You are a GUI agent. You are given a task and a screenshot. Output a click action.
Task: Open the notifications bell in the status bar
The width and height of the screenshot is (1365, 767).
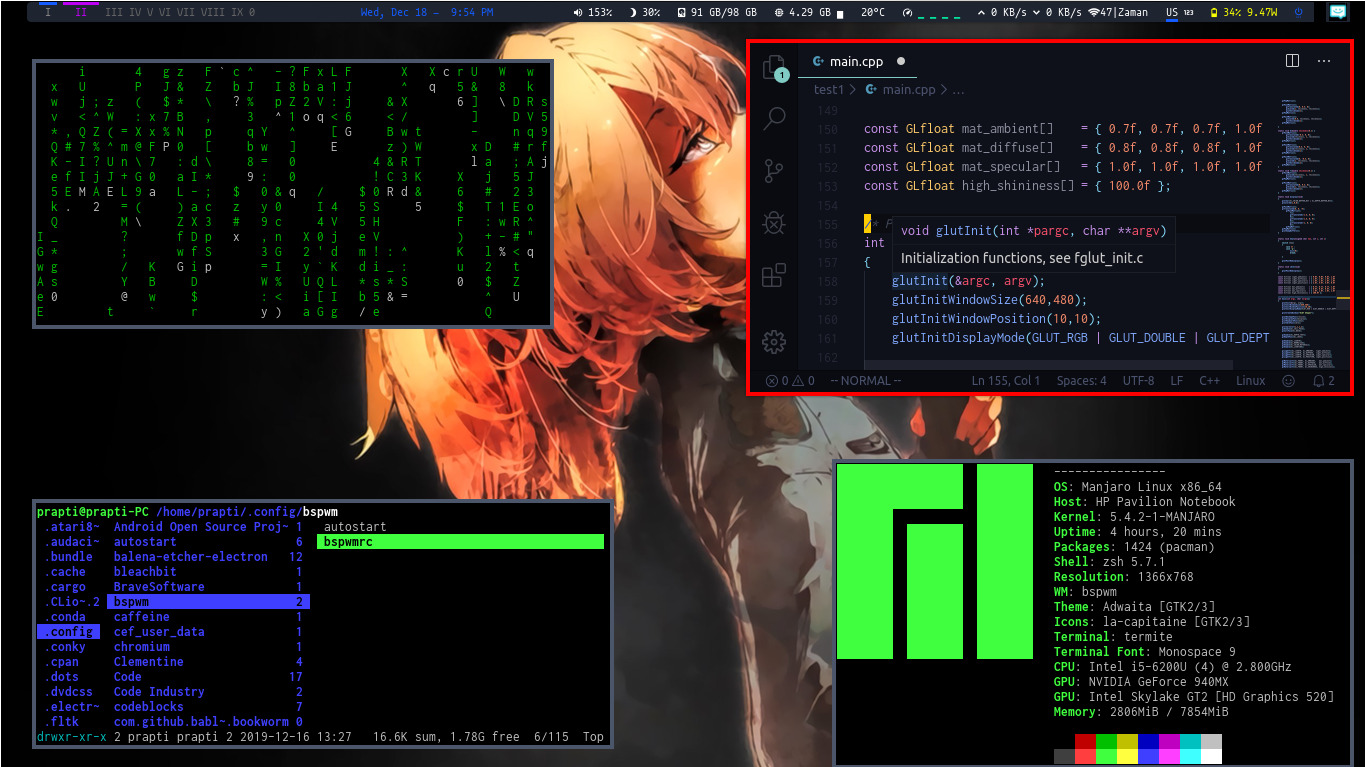pos(1319,380)
